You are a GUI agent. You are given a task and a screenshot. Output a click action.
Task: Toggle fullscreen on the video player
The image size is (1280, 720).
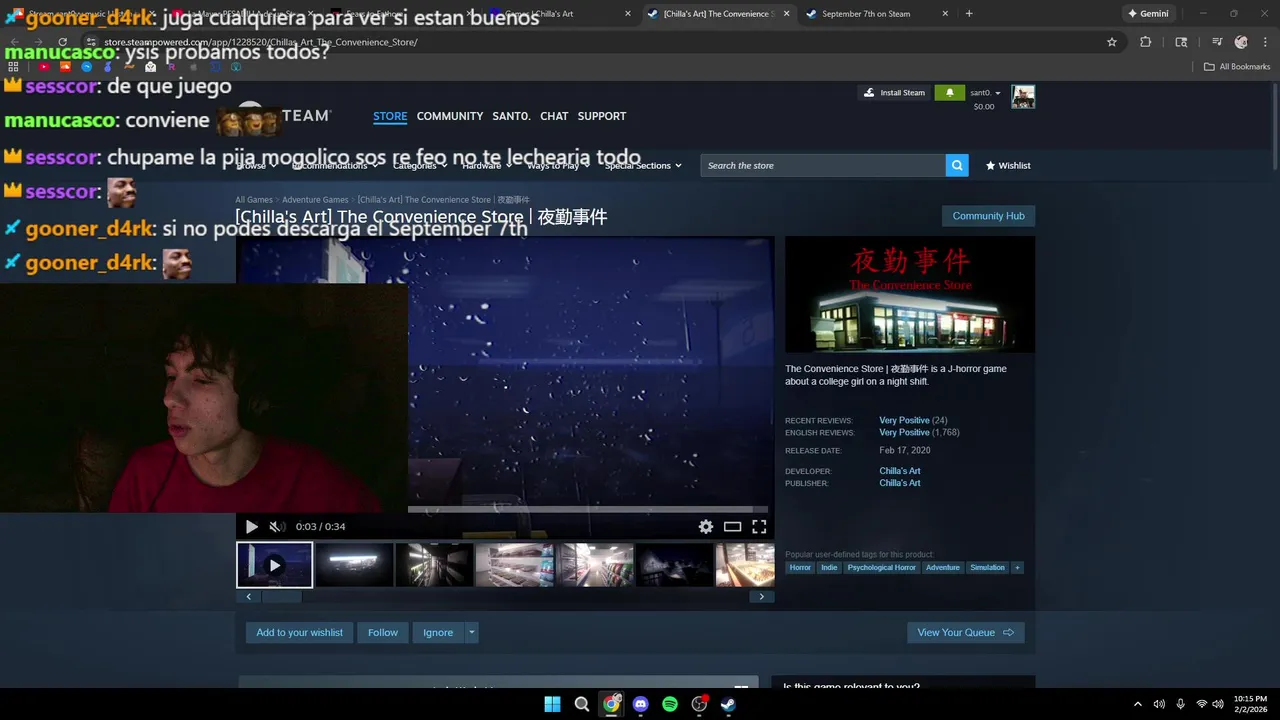[x=759, y=527]
